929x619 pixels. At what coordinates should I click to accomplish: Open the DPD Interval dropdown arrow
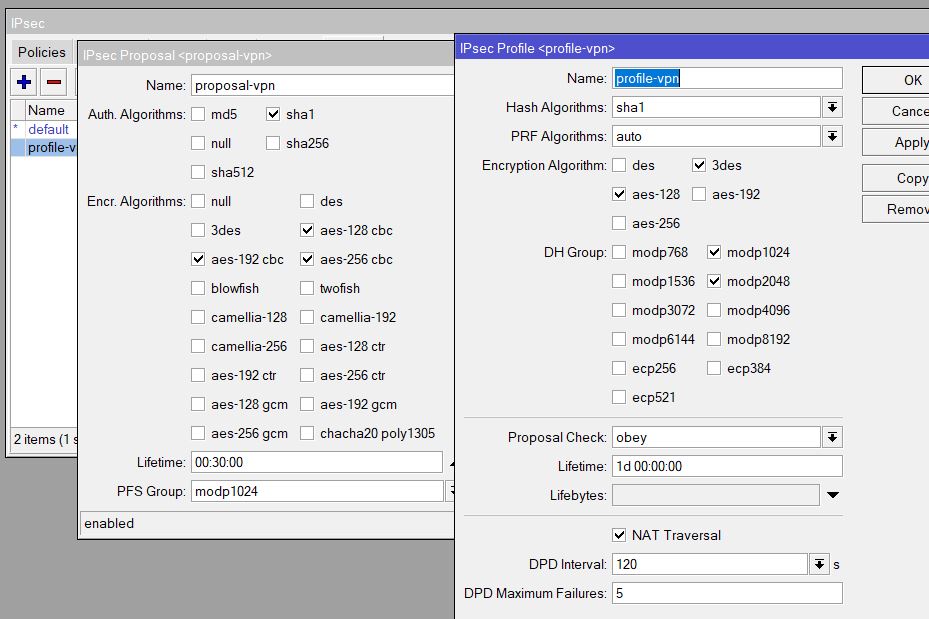click(819, 564)
